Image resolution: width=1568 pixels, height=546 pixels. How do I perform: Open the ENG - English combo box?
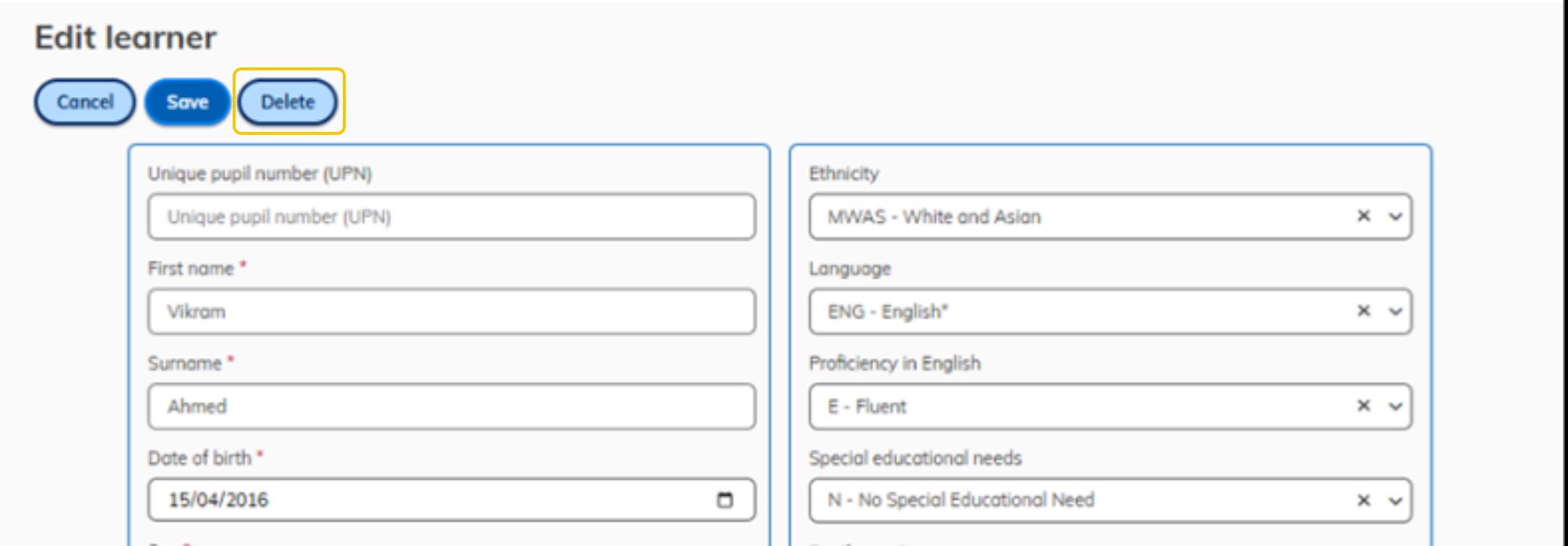tap(1111, 312)
